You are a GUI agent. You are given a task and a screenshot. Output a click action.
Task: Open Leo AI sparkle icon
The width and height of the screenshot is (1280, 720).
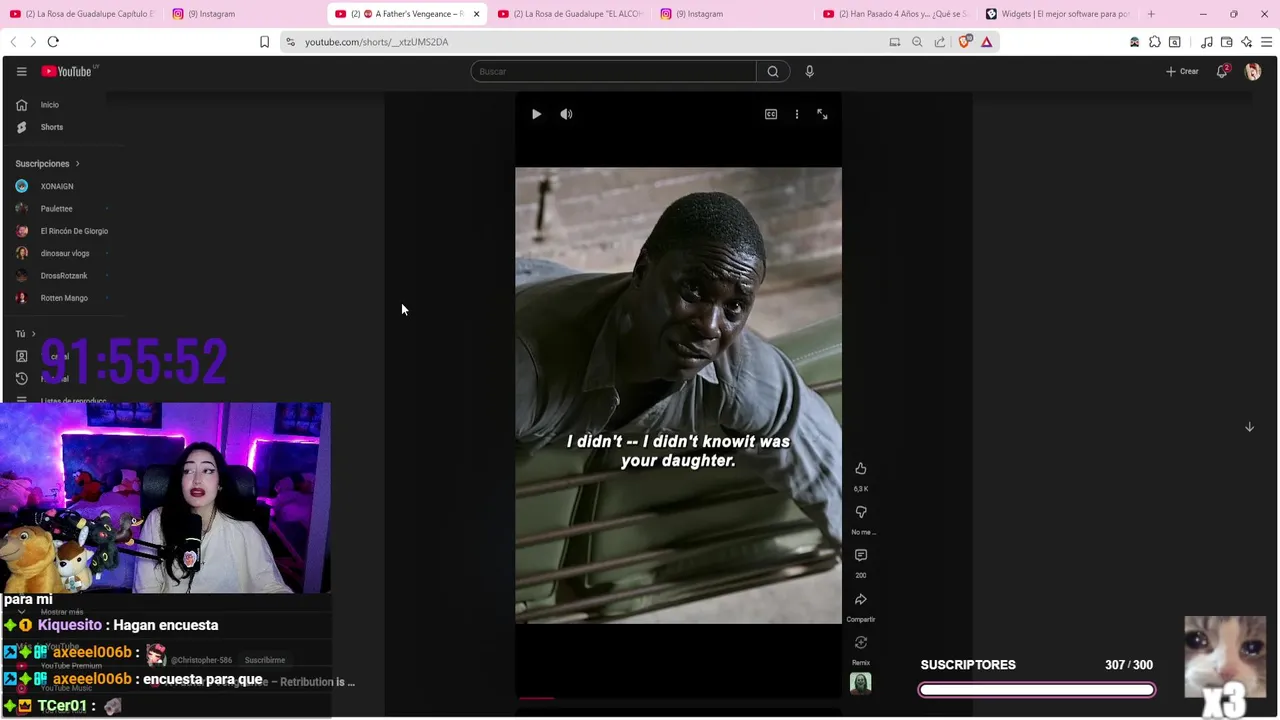1246,42
